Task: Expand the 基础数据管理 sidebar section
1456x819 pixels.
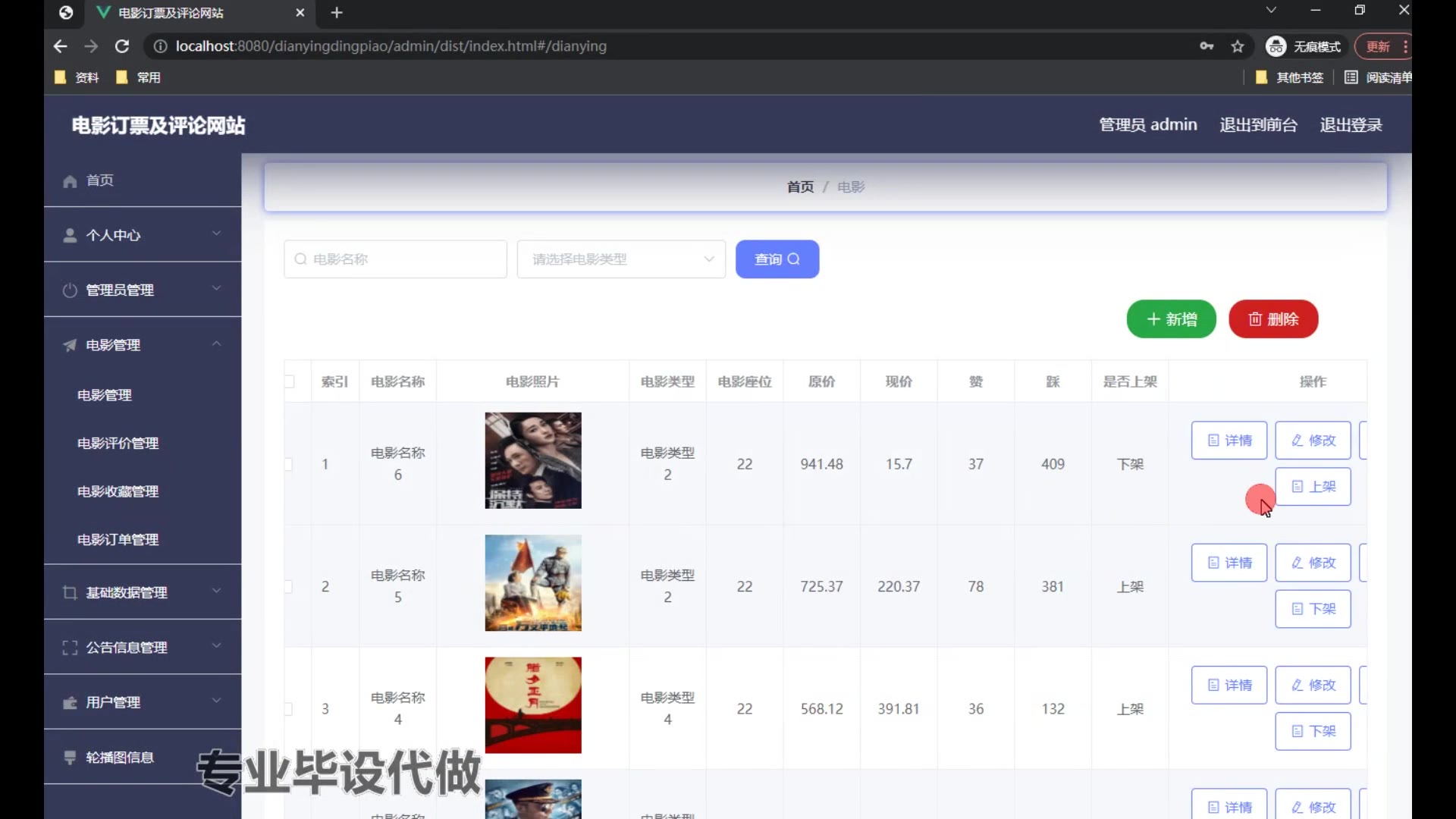Action: [x=143, y=592]
